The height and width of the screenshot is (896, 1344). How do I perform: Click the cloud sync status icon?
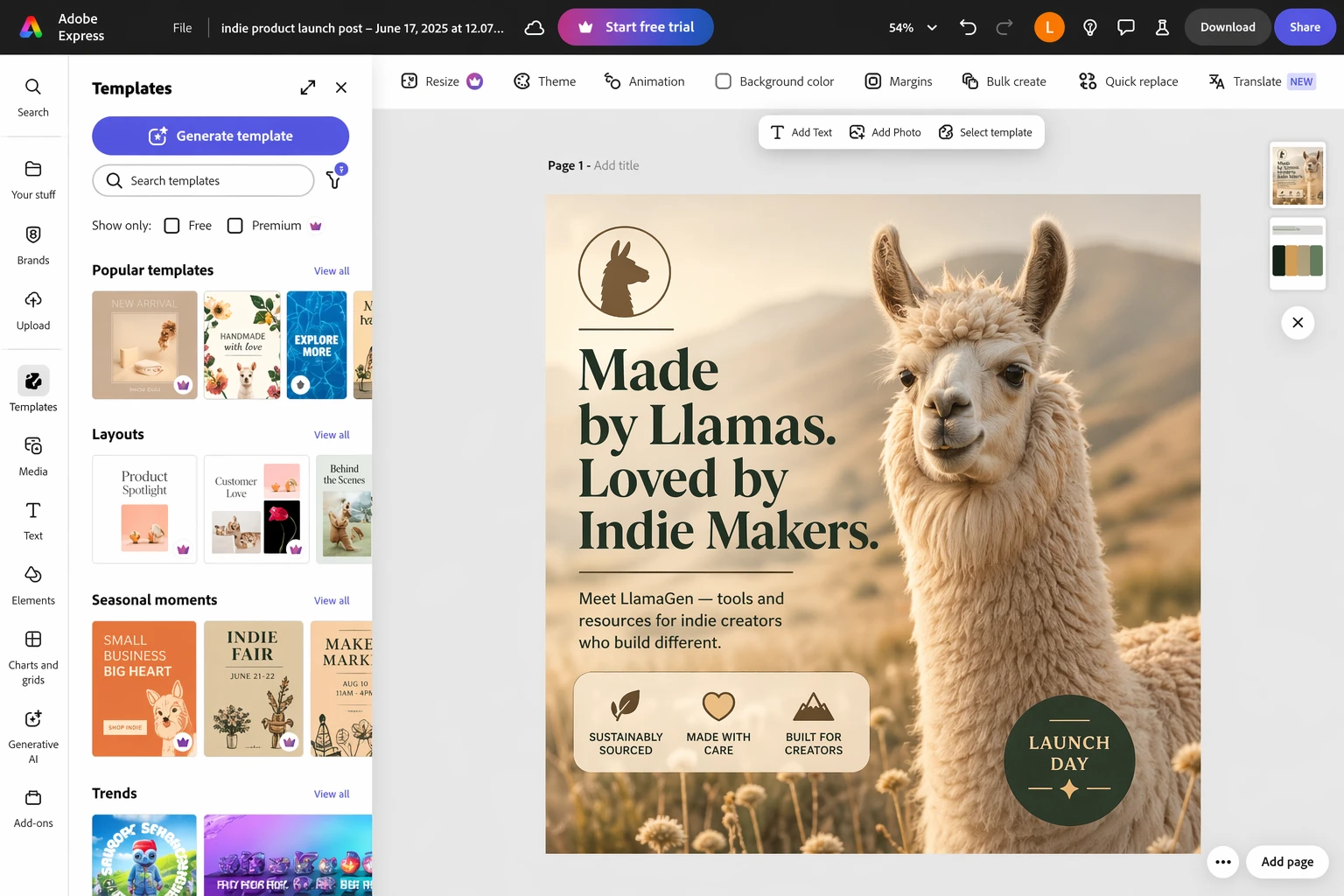[x=534, y=28]
